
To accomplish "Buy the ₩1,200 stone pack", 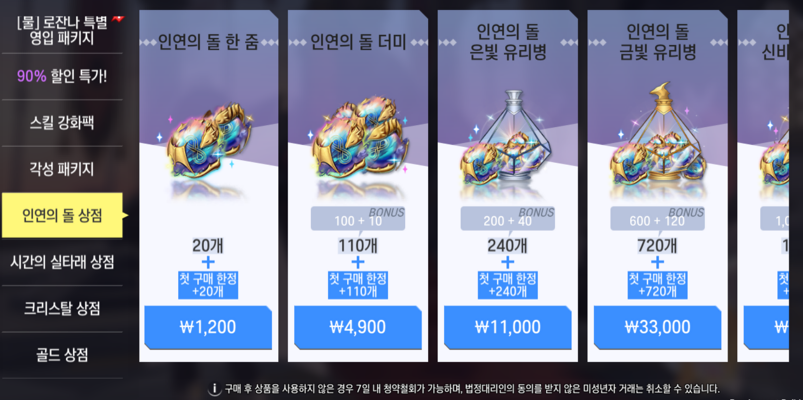I will tap(208, 327).
